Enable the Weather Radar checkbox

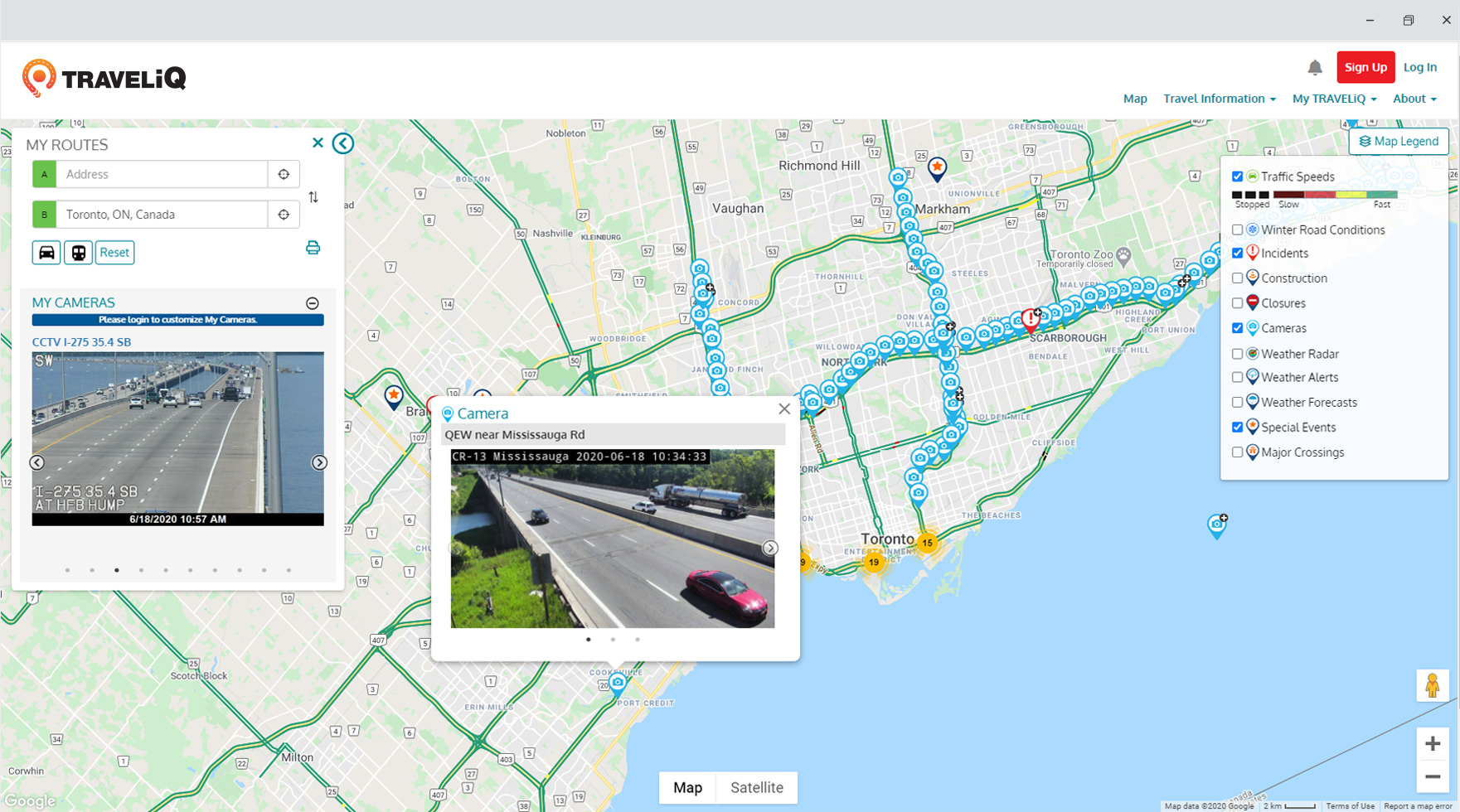coord(1238,353)
